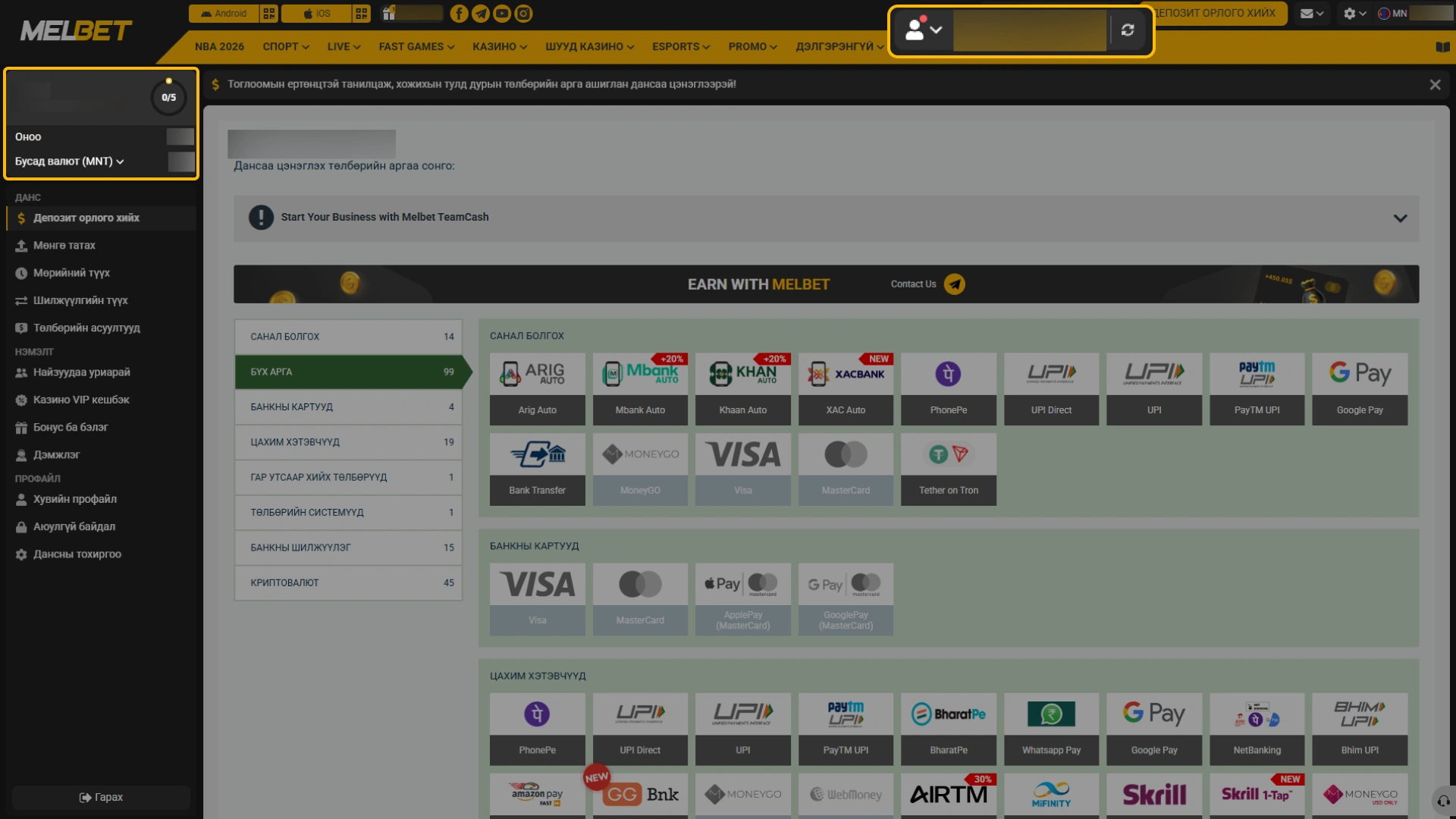
Task: Download the Android app
Action: tap(224, 14)
